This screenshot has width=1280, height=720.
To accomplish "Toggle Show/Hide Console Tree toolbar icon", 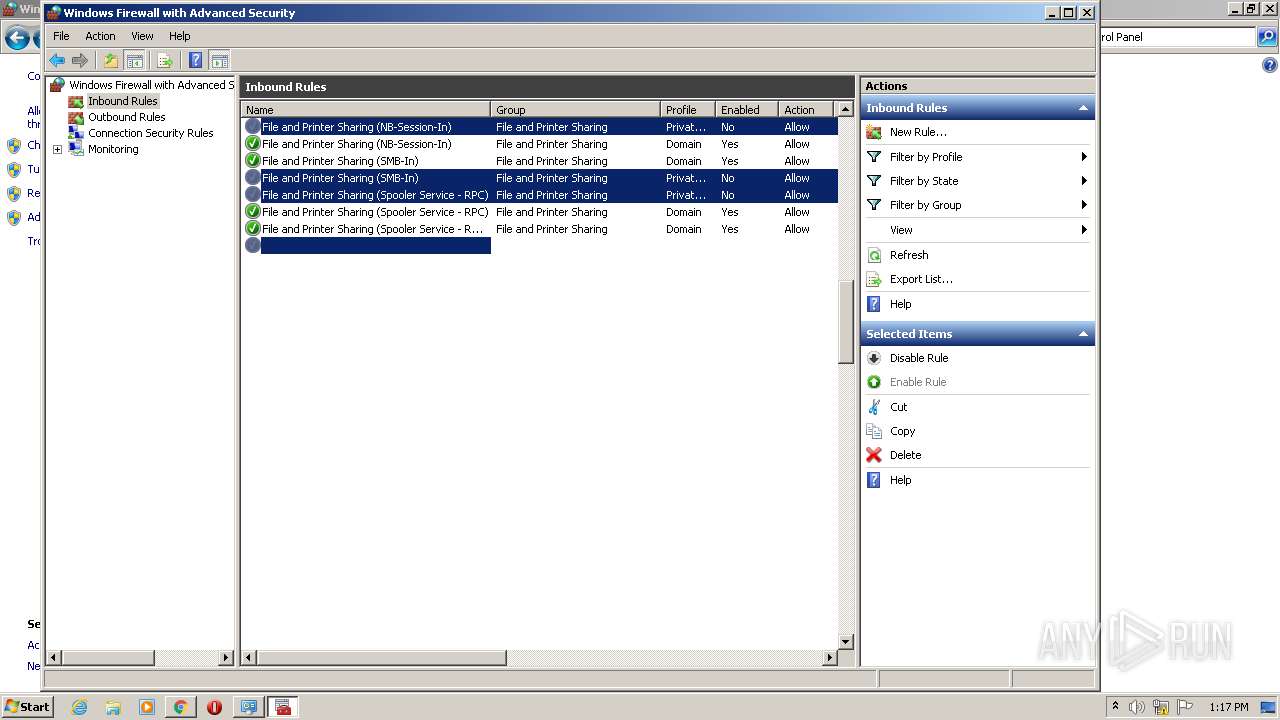I will (134, 61).
